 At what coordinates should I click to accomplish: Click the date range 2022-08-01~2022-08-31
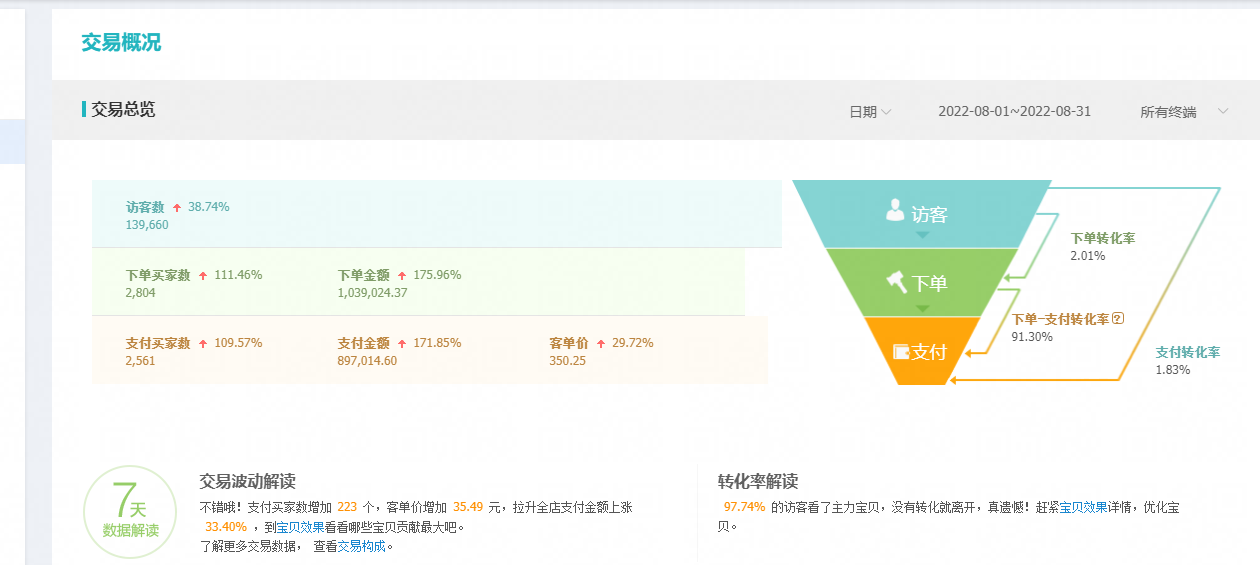pyautogui.click(x=1014, y=111)
